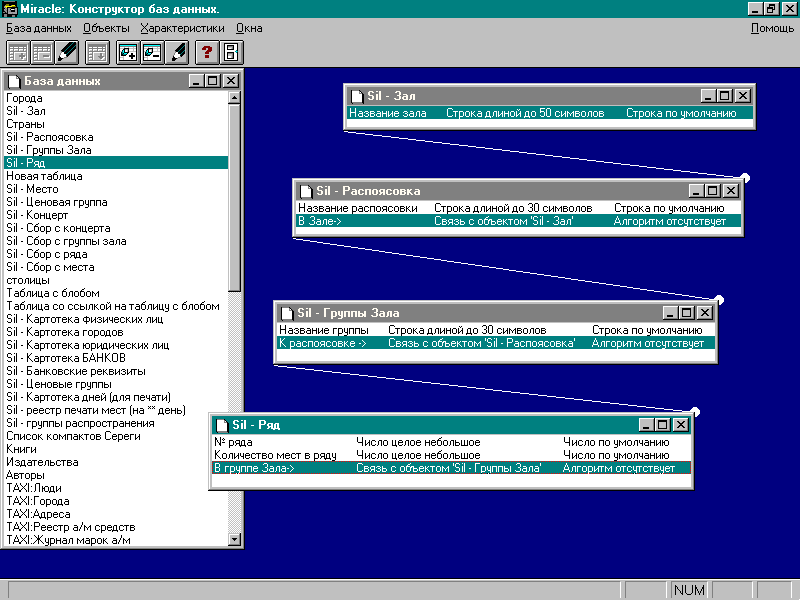Open the 'База данных' menu
800x600 pixels.
(39, 28)
